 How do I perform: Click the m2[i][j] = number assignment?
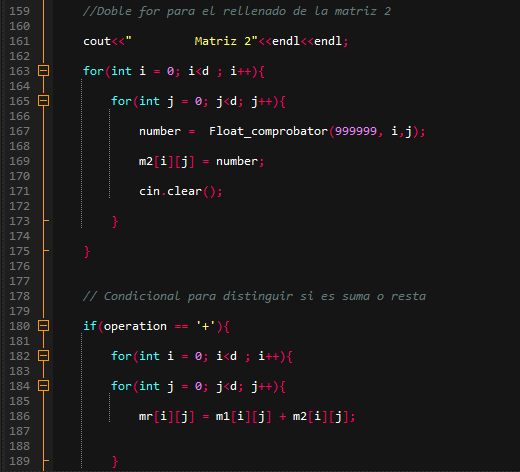point(201,162)
